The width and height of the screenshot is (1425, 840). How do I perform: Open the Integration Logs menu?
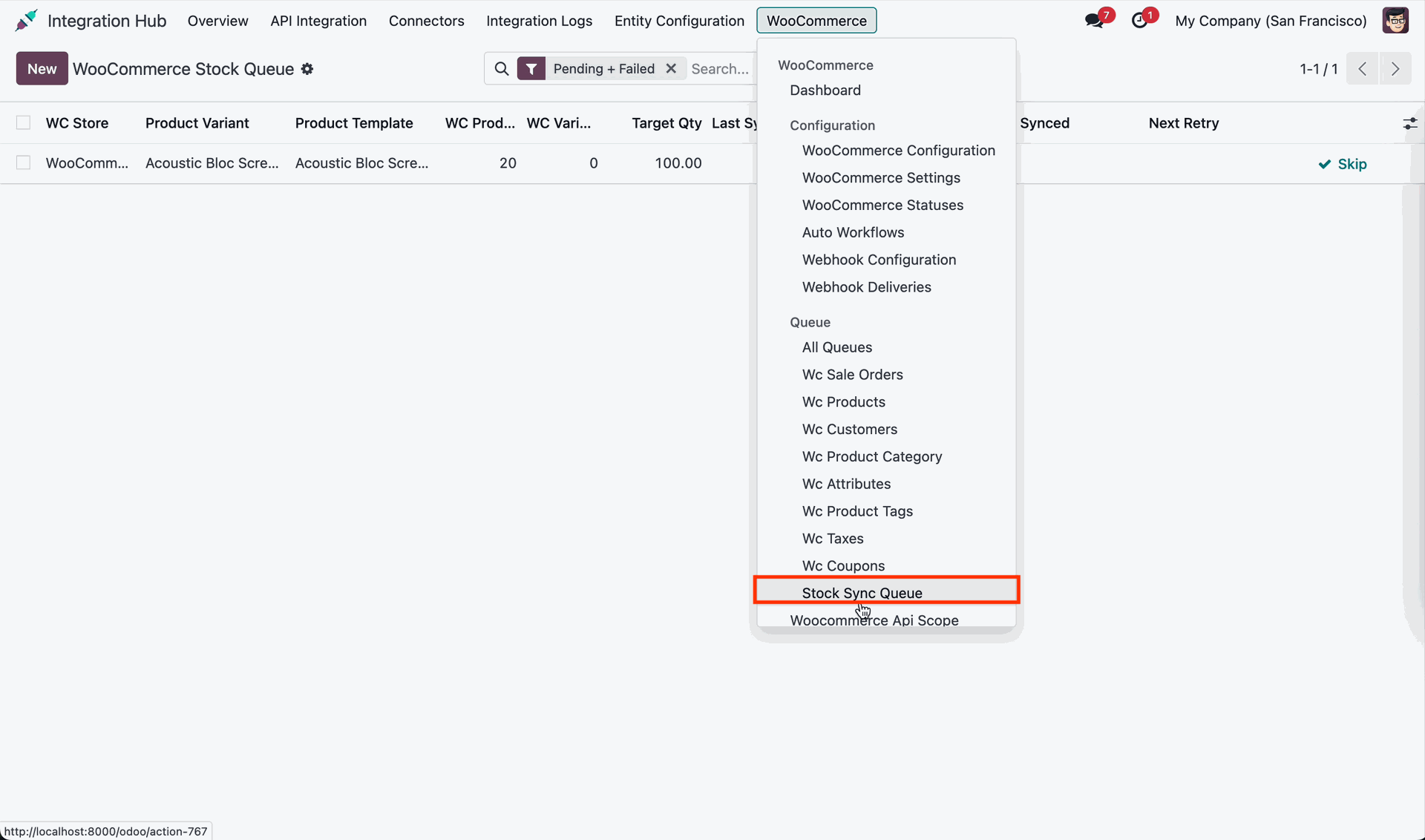pyautogui.click(x=540, y=21)
